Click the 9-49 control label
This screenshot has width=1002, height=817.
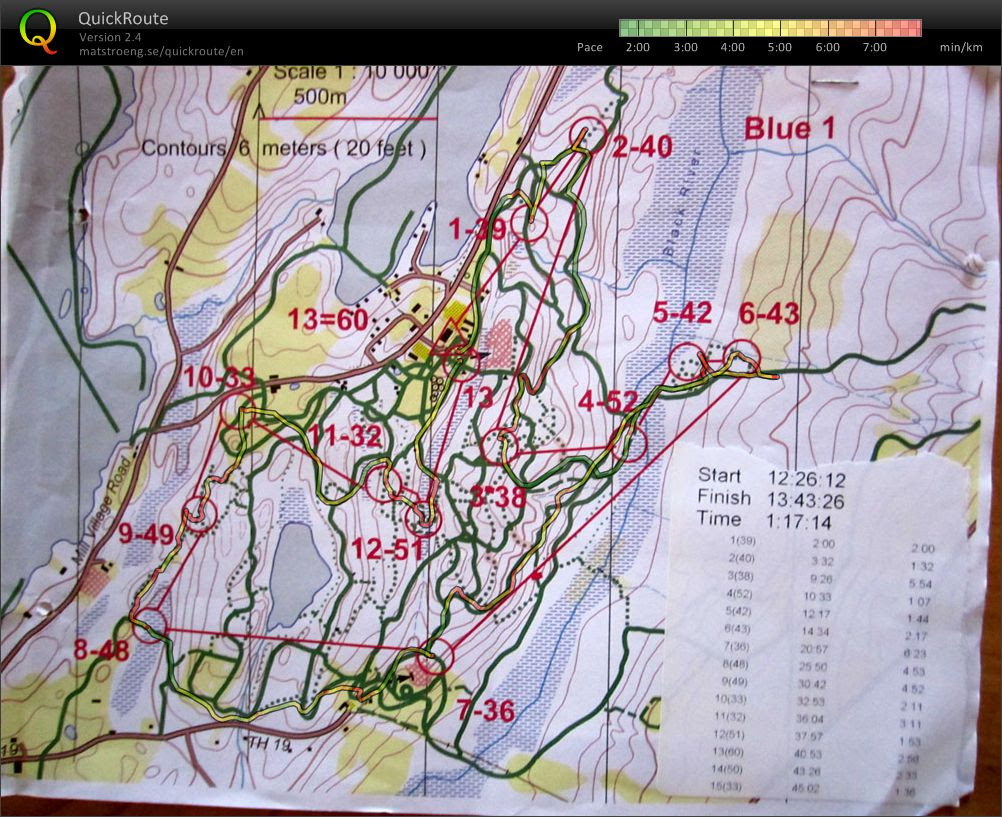coord(146,534)
